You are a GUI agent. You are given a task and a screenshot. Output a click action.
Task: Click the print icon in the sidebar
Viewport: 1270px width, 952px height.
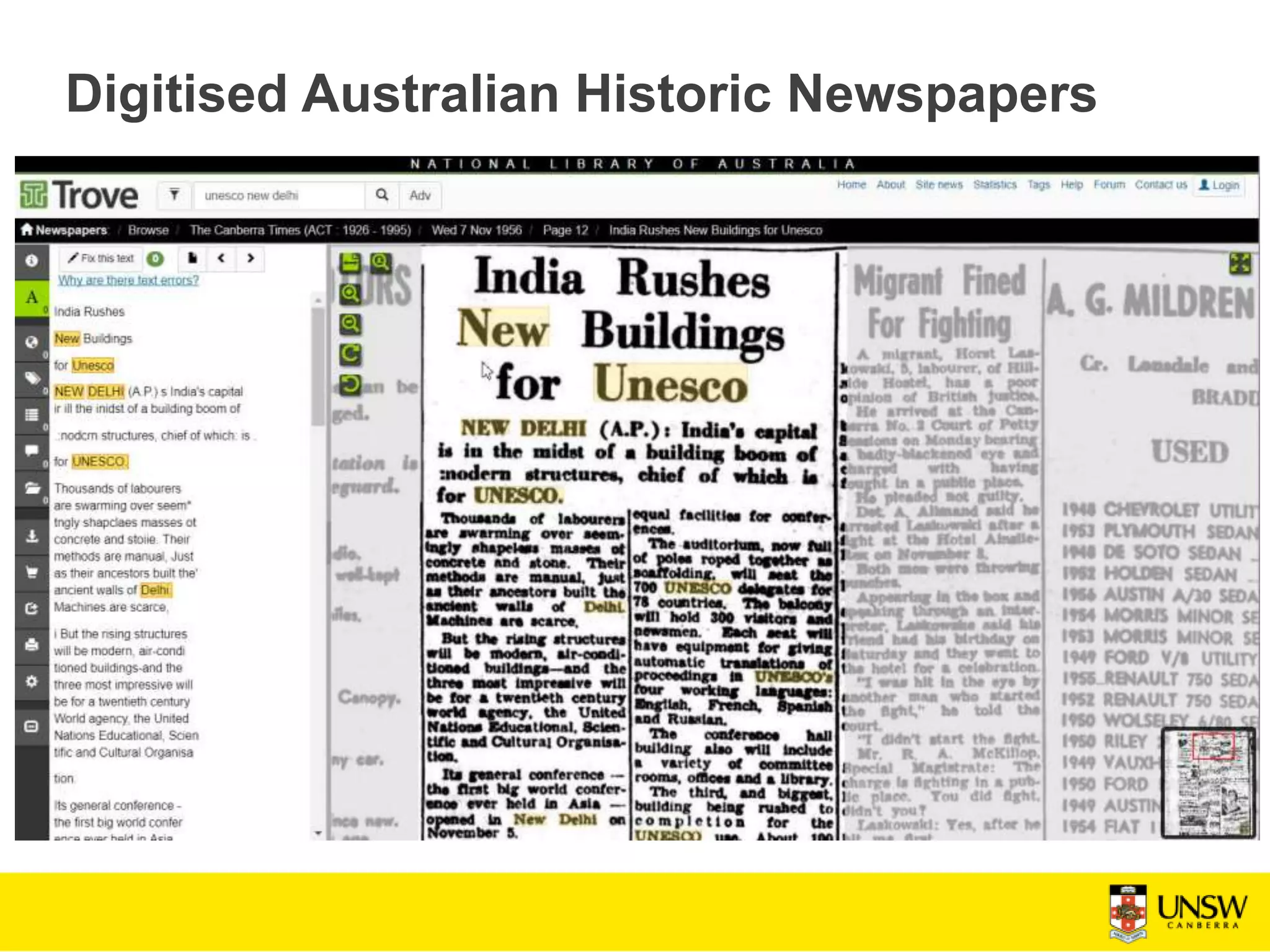[x=32, y=645]
